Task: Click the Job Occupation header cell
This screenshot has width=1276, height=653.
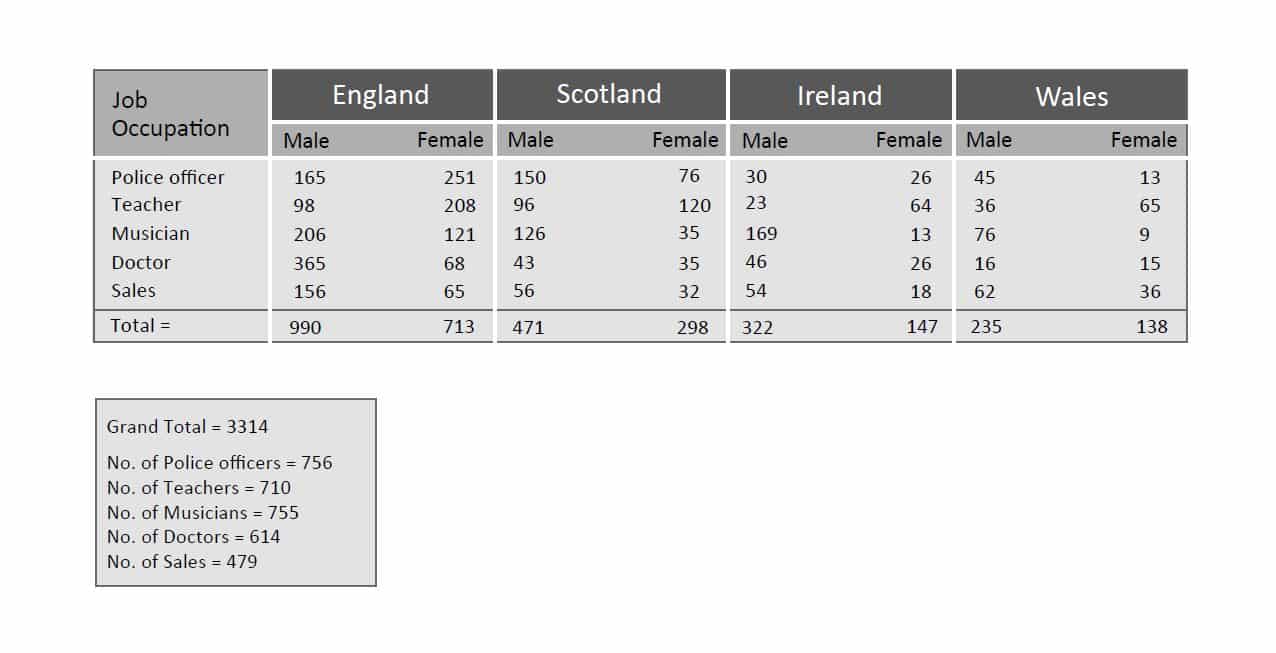Action: (171, 114)
